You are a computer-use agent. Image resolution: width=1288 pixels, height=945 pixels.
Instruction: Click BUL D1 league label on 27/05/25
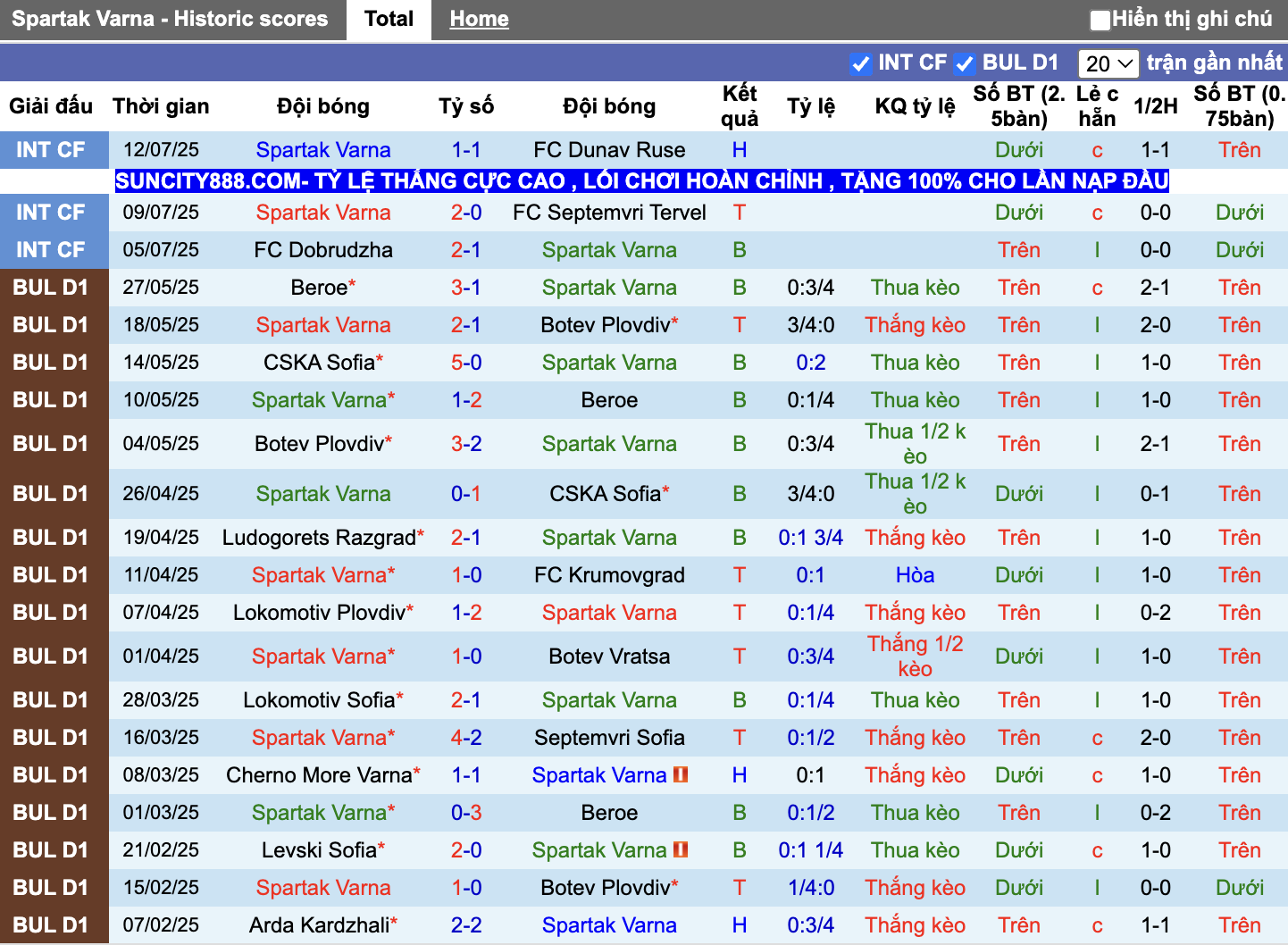click(51, 288)
